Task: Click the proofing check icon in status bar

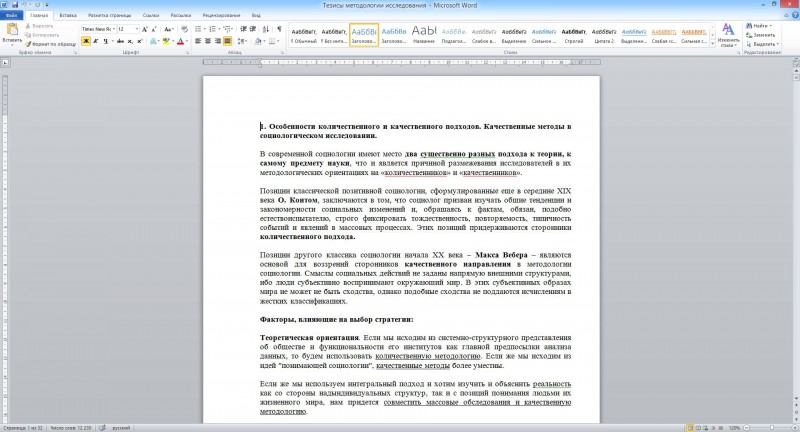Action: [103, 428]
